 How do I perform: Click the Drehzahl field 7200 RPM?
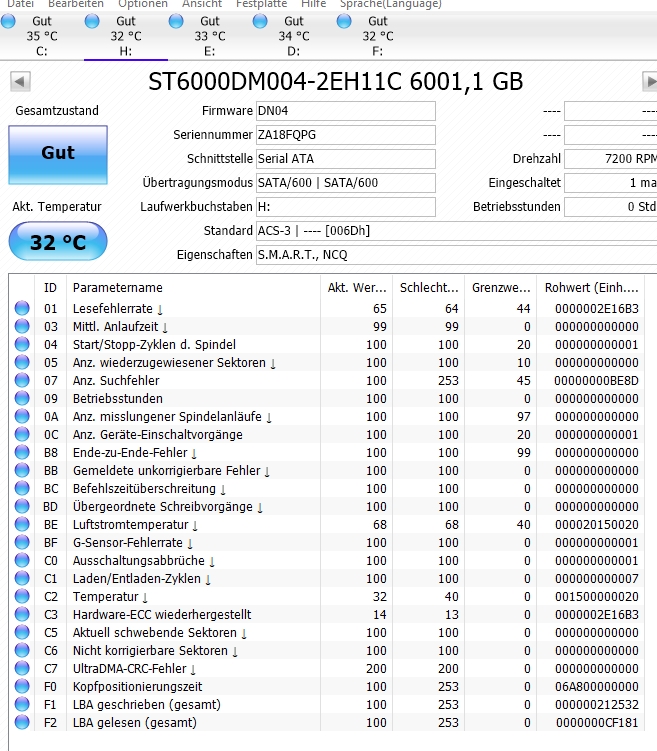coord(611,159)
